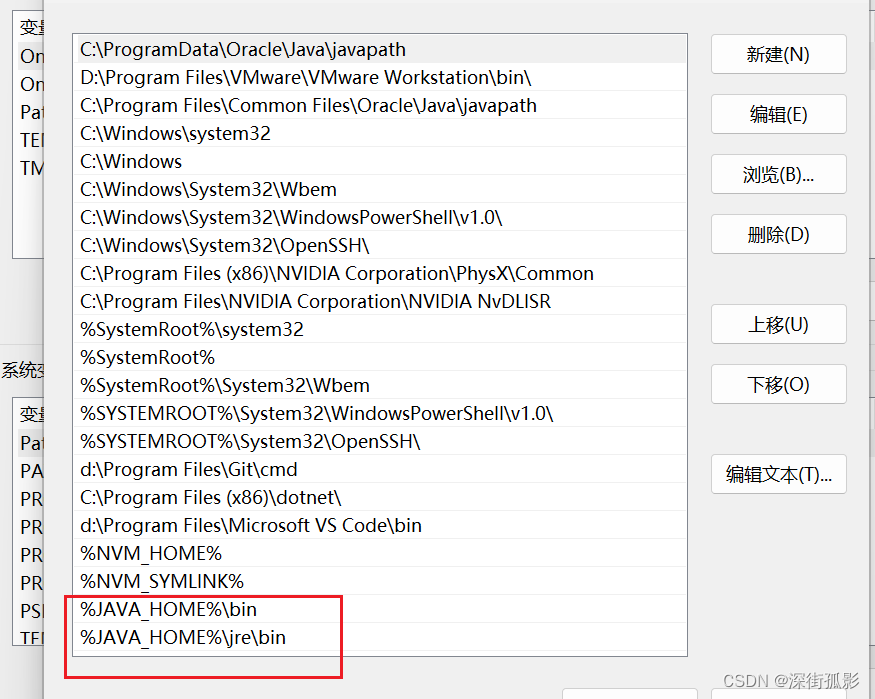Image resolution: width=875 pixels, height=699 pixels.
Task: Click the 浏览(B) button
Action: 778,174
